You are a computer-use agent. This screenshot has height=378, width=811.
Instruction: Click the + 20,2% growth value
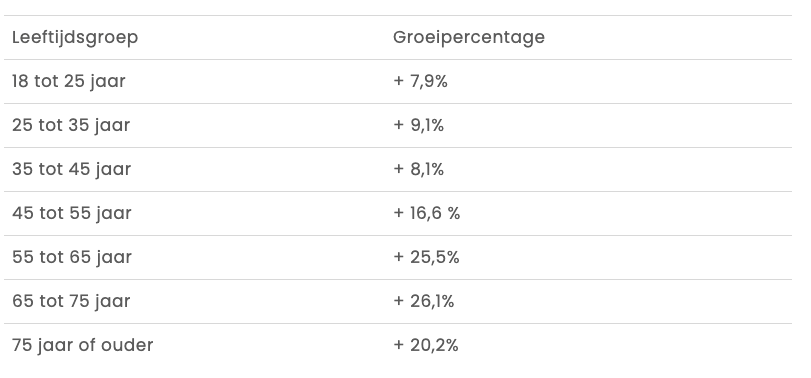426,345
